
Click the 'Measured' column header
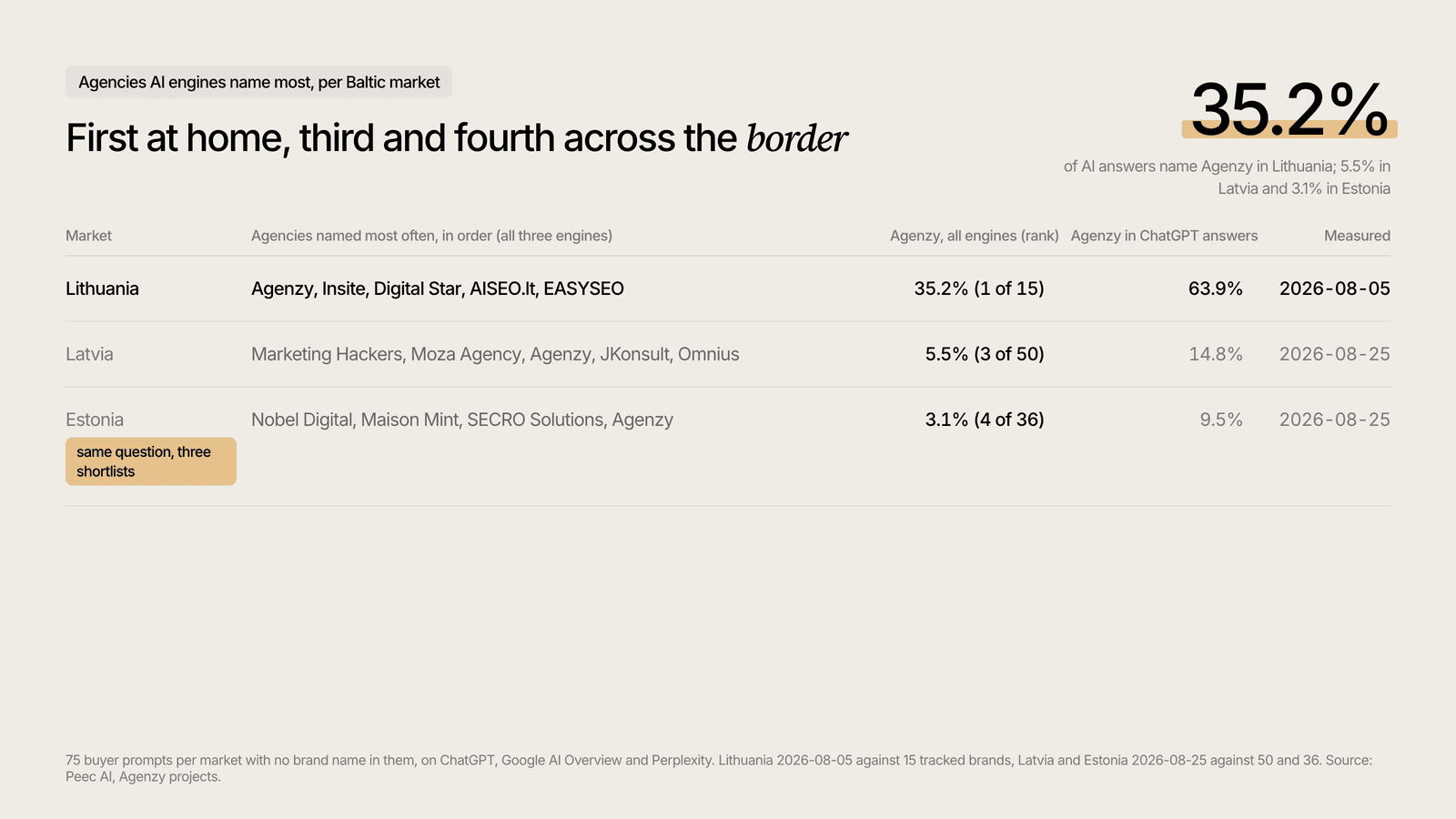pyautogui.click(x=1357, y=236)
